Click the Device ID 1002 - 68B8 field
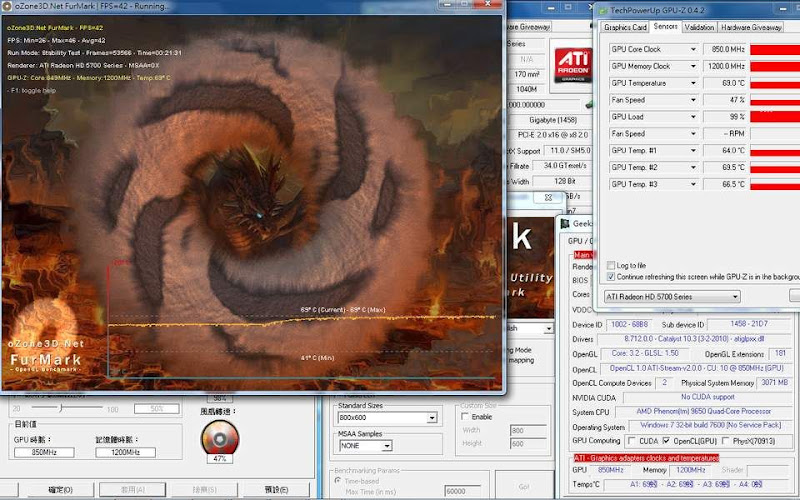 [630, 324]
